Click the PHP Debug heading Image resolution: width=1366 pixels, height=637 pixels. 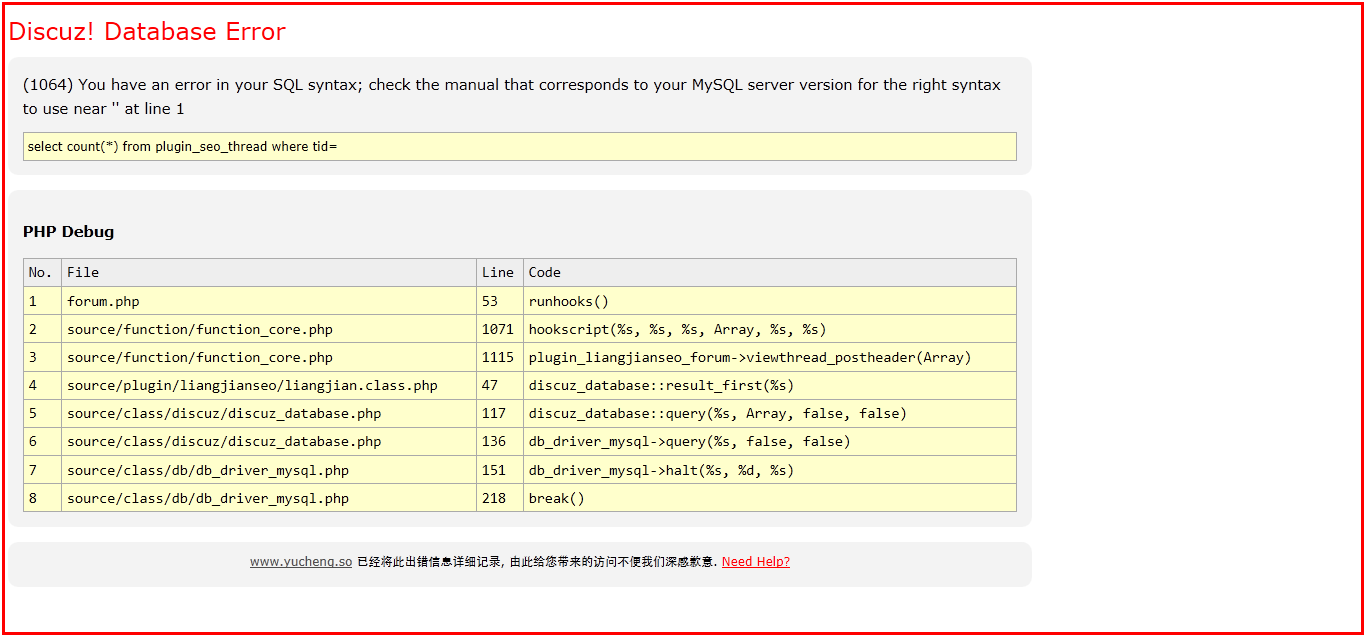[x=68, y=232]
